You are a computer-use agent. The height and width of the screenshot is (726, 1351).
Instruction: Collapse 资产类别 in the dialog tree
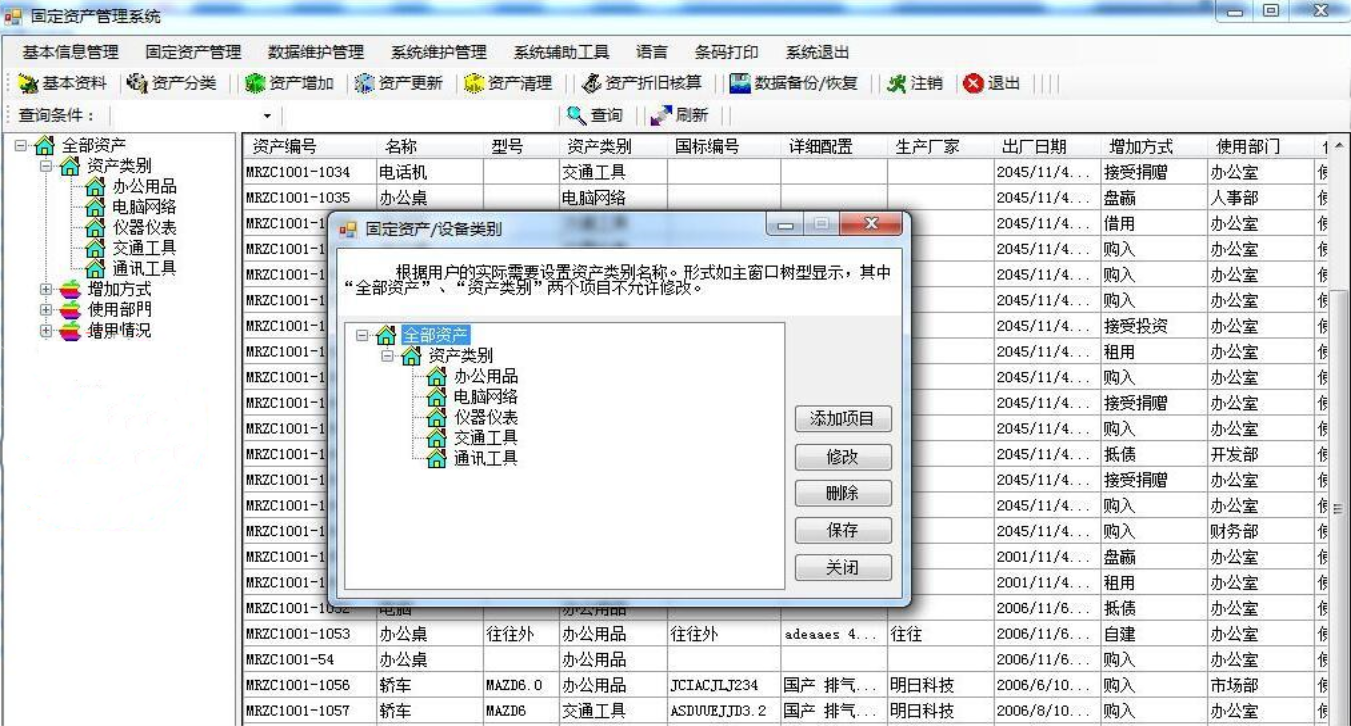pyautogui.click(x=388, y=356)
